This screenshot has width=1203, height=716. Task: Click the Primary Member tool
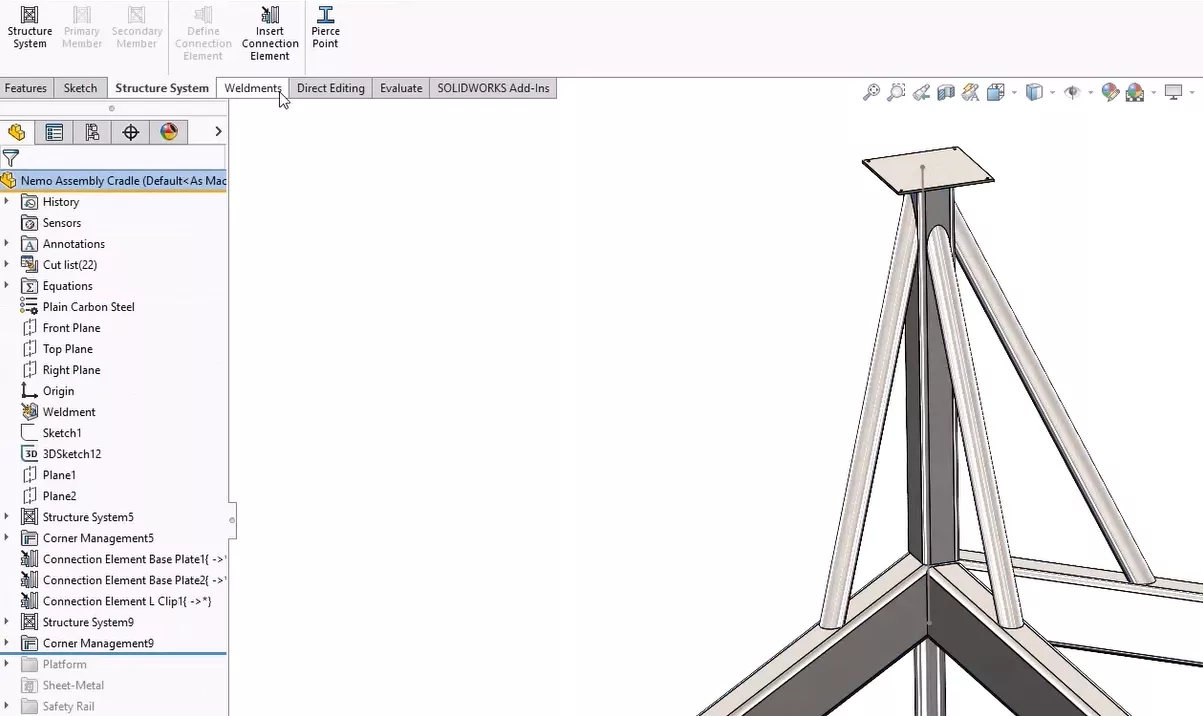81,27
